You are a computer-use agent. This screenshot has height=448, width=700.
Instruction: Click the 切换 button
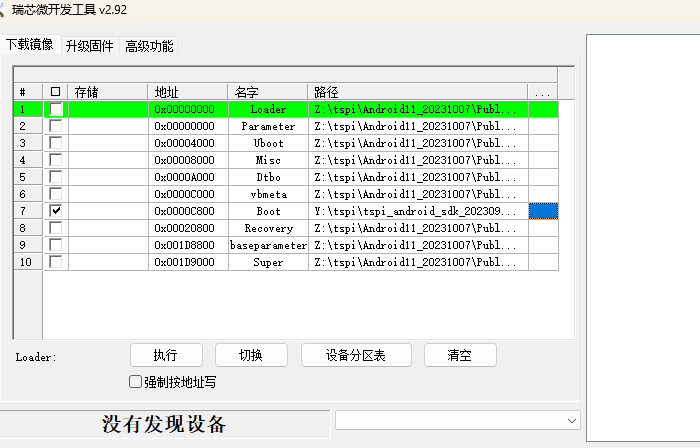pos(251,355)
